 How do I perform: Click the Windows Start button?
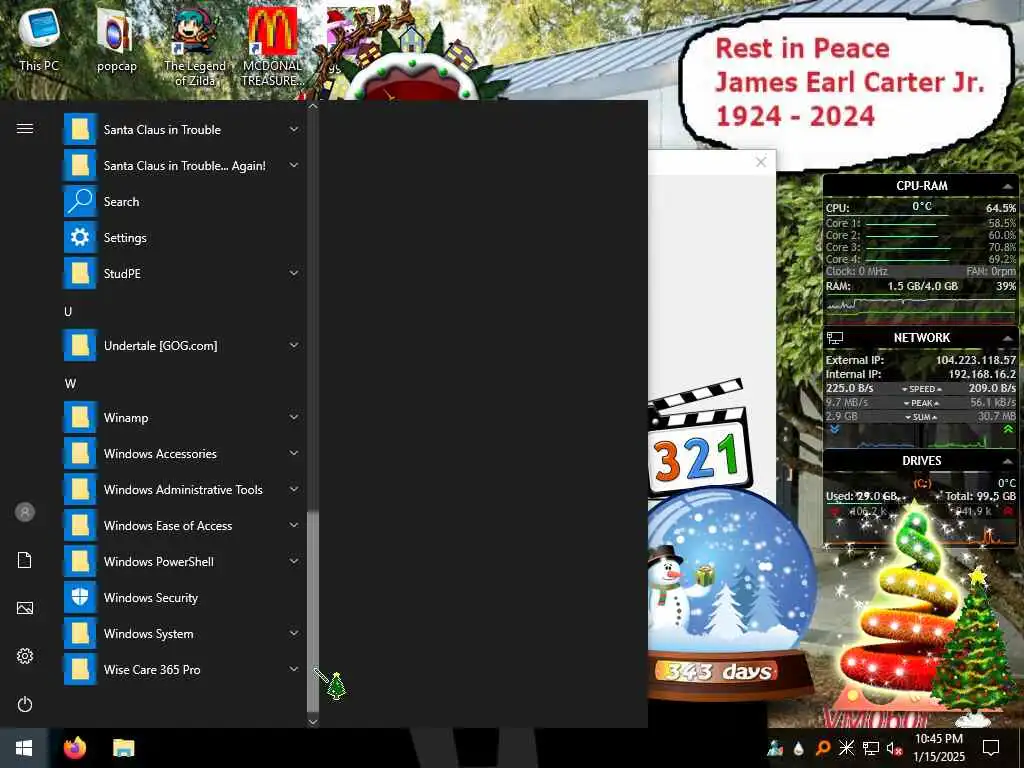[x=24, y=748]
